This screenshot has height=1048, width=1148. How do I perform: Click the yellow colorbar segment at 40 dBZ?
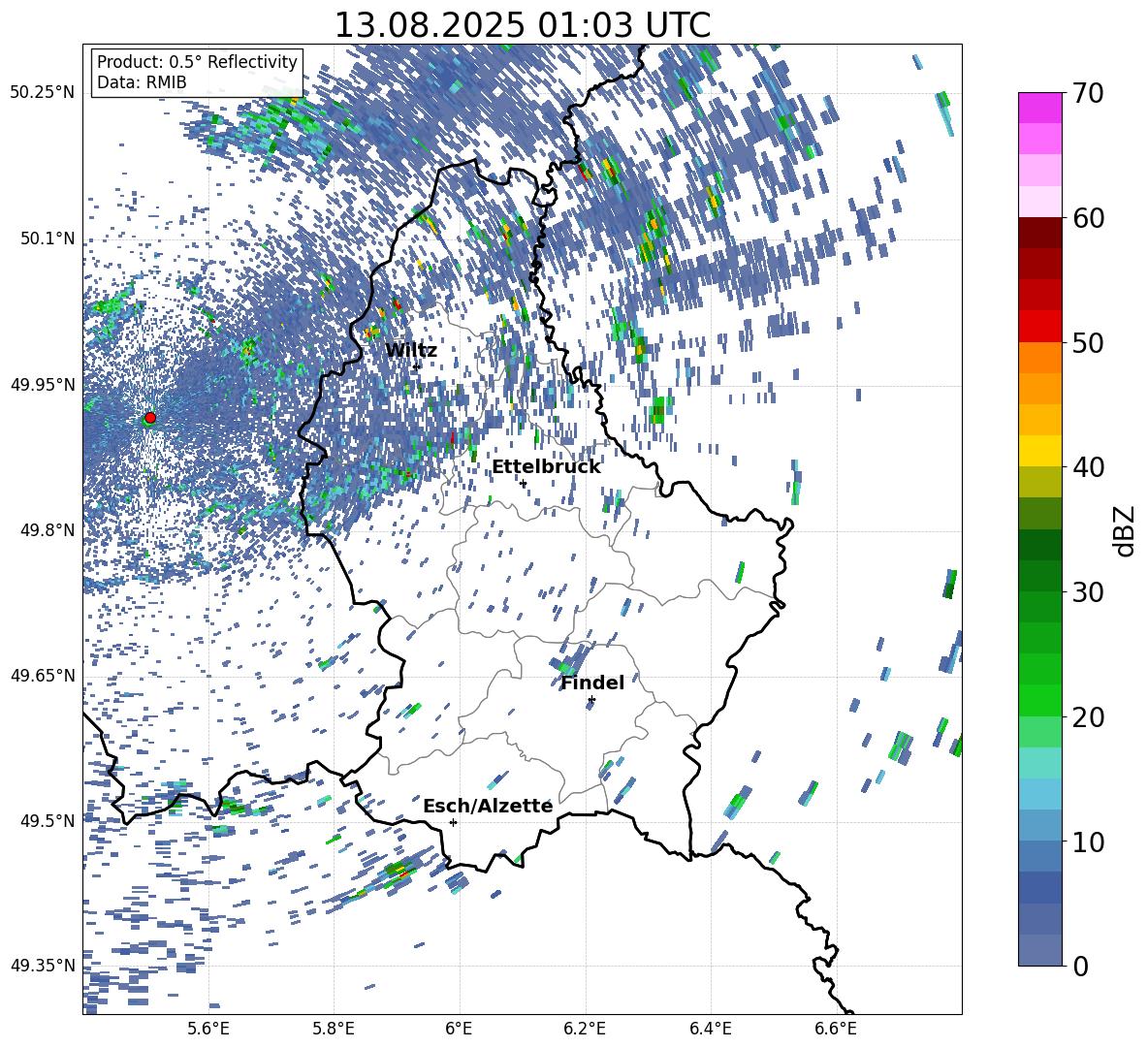1039,451
